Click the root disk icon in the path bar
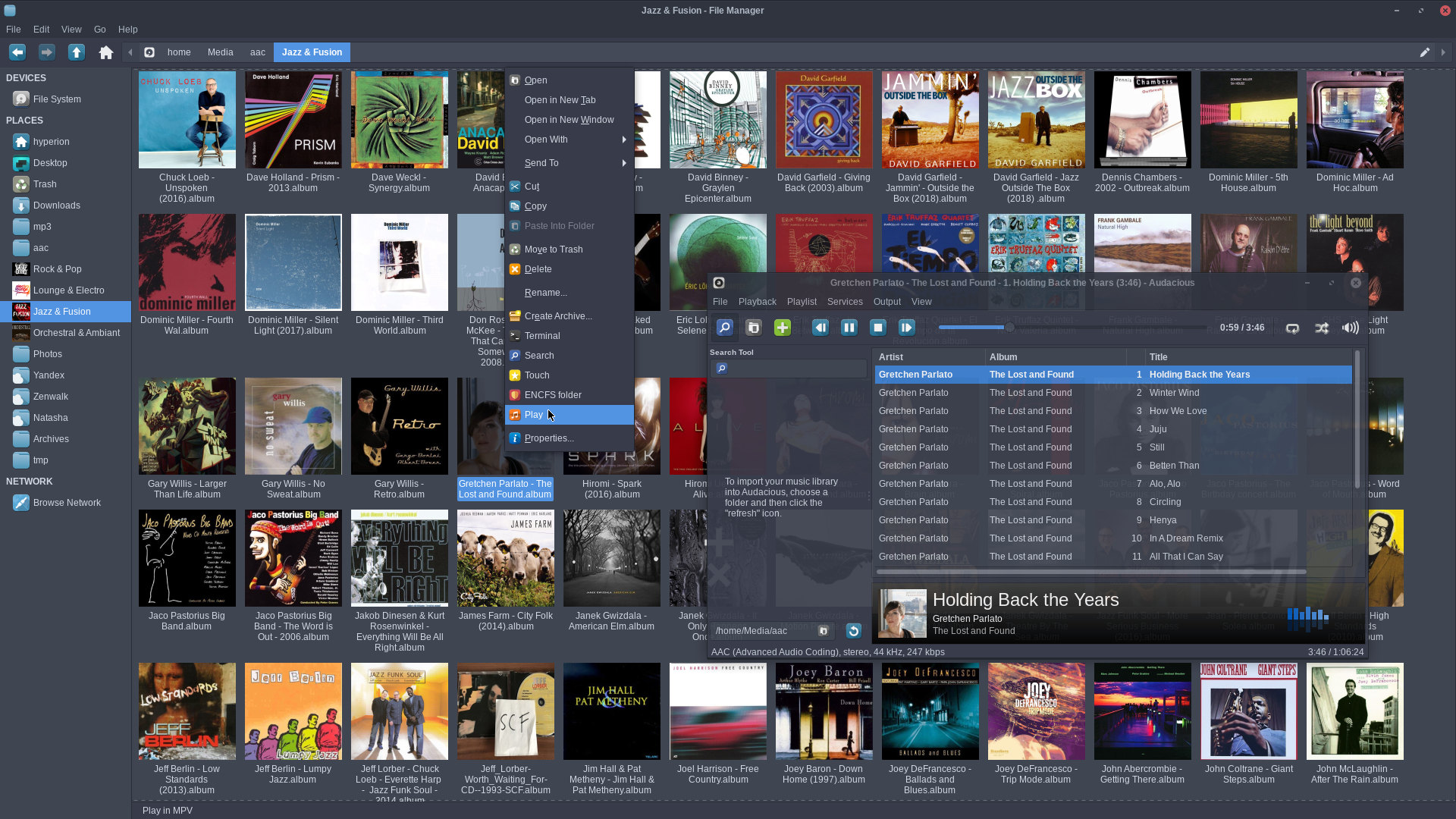 tap(149, 52)
